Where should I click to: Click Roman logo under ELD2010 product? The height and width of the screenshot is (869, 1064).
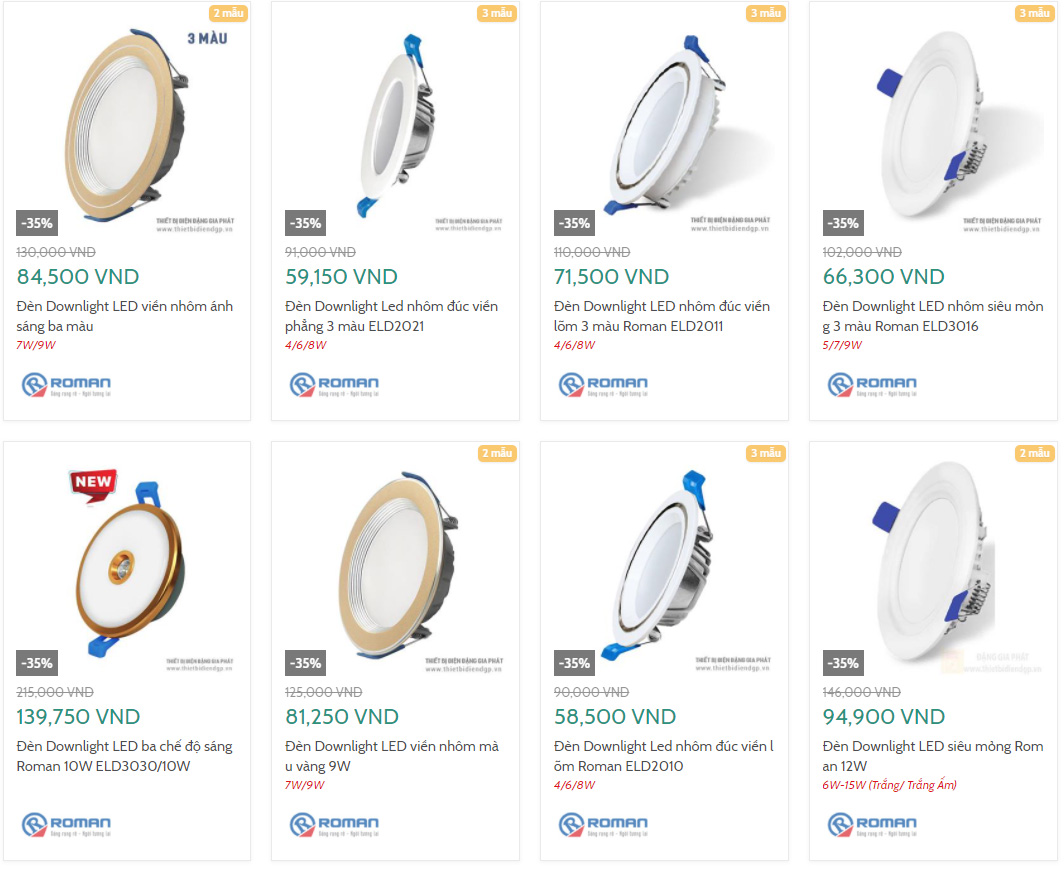[603, 825]
